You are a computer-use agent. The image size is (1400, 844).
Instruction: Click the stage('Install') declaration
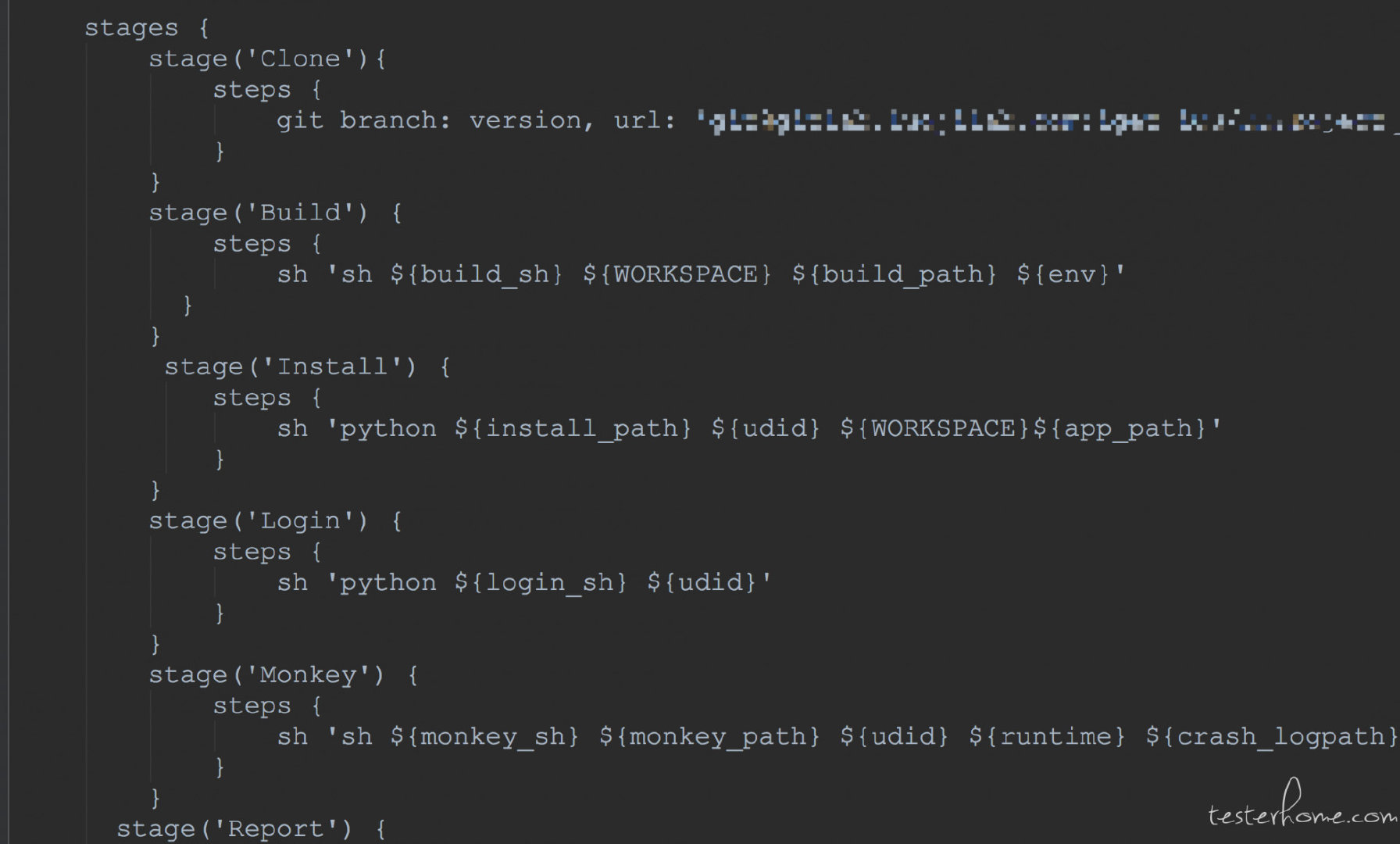307,367
